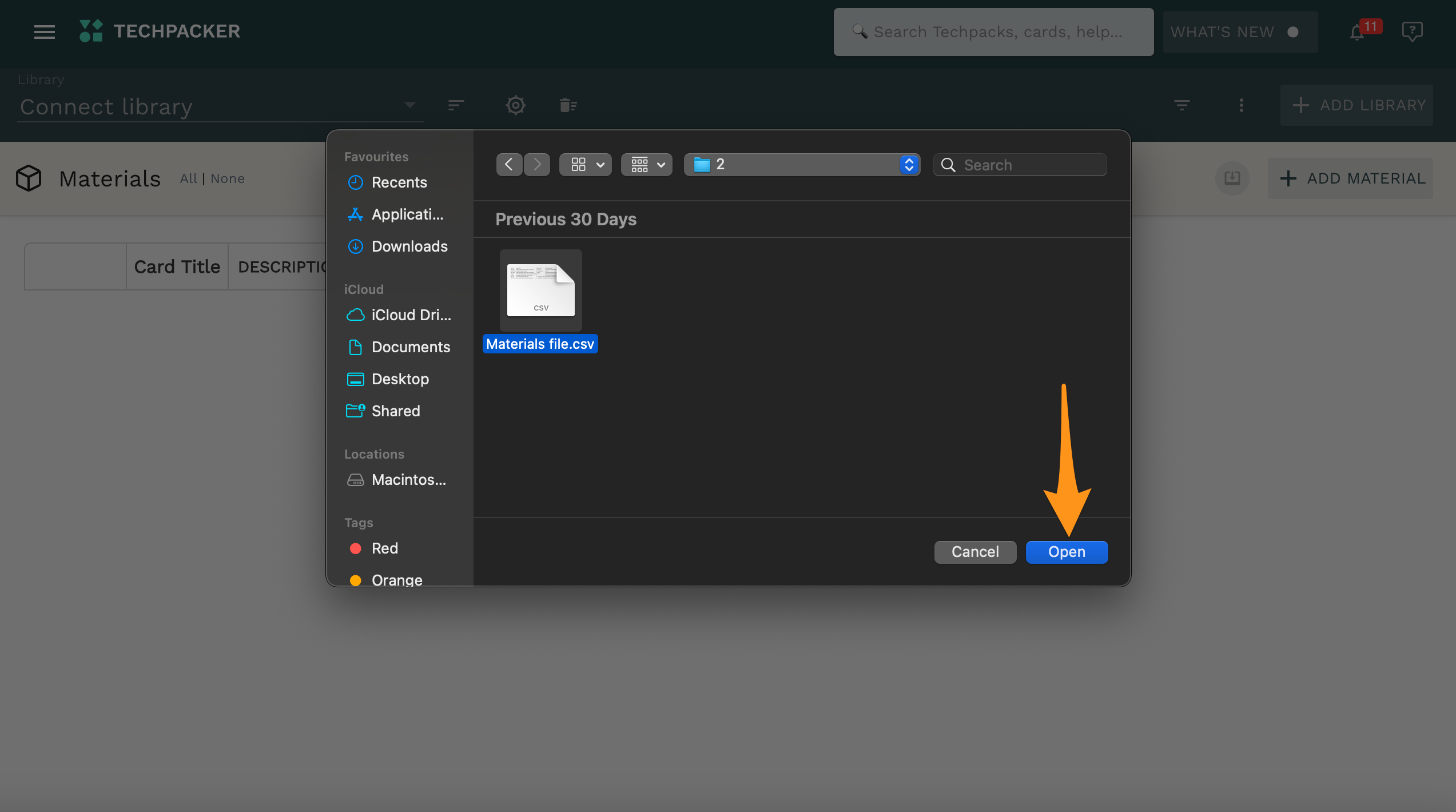The height and width of the screenshot is (812, 1456).
Task: Select Documents in the iCloud sidebar
Action: click(411, 347)
